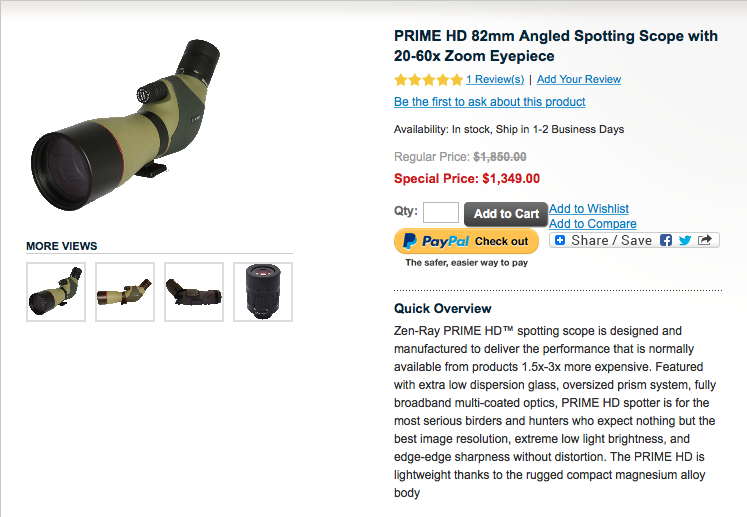Focus the Qty input field
Screen dimensions: 747x517
tap(441, 212)
